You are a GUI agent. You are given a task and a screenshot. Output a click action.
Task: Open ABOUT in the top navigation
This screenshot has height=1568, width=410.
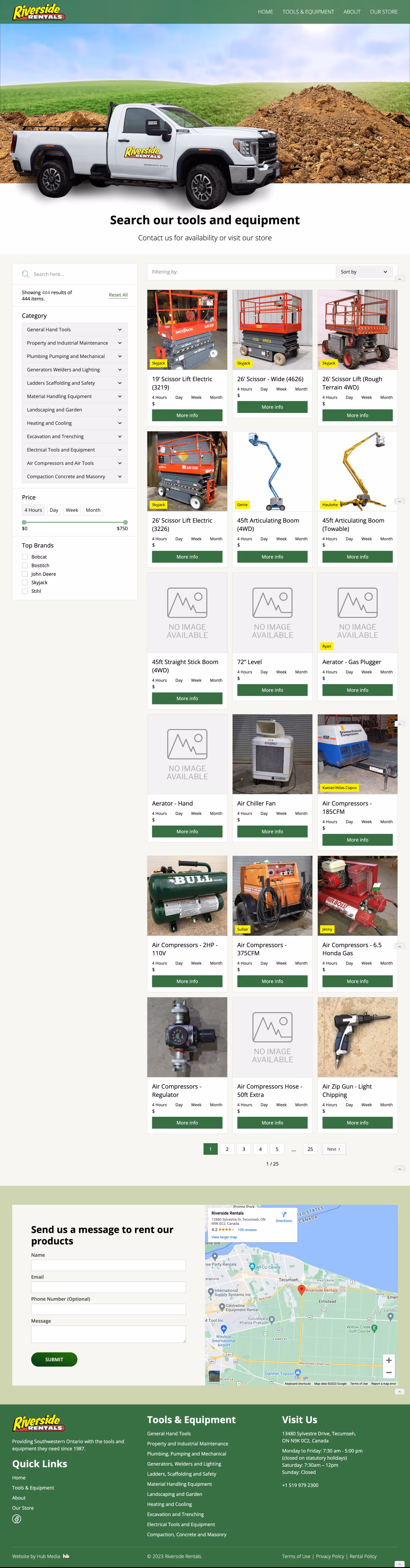352,12
